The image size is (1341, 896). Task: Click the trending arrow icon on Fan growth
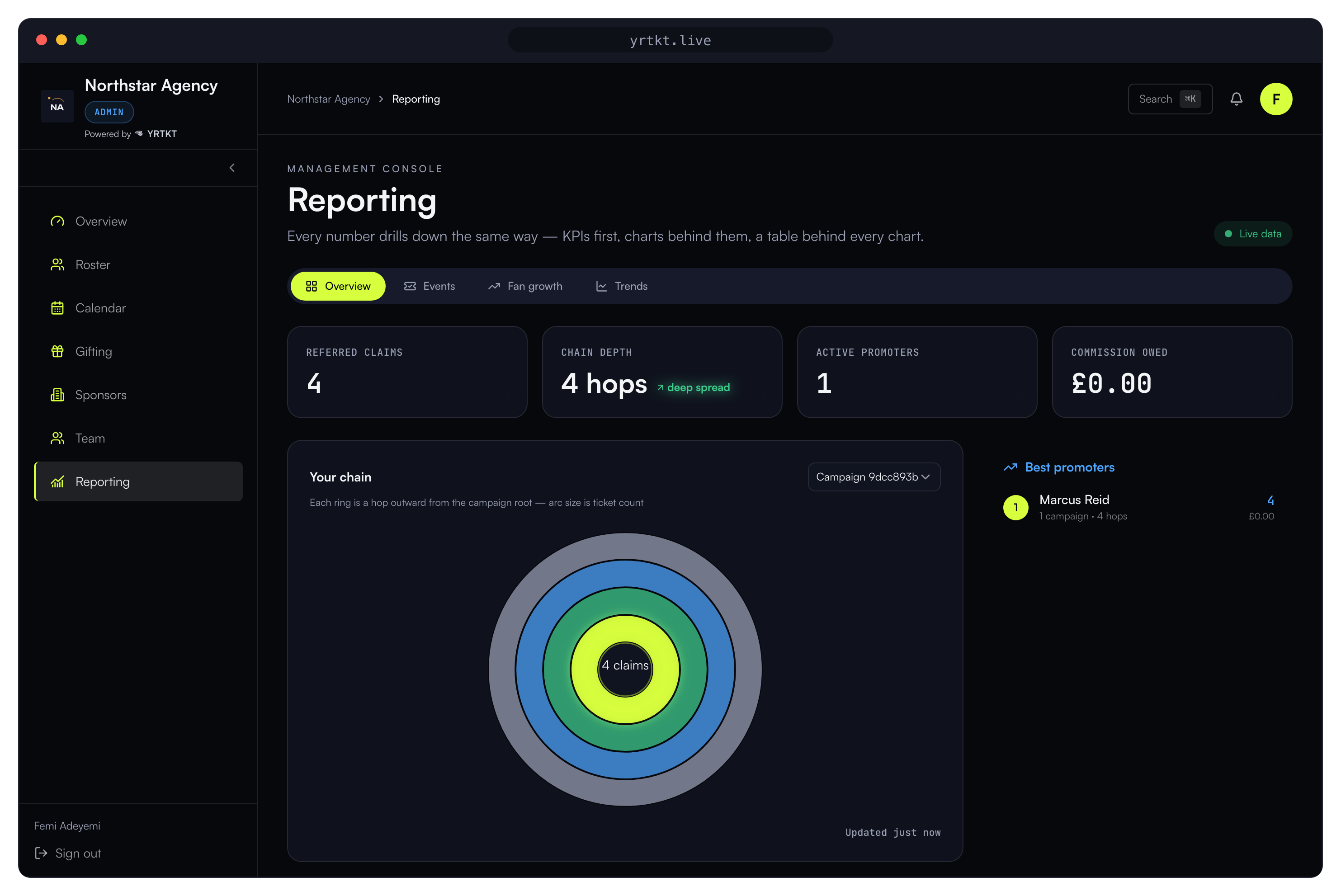tap(494, 286)
